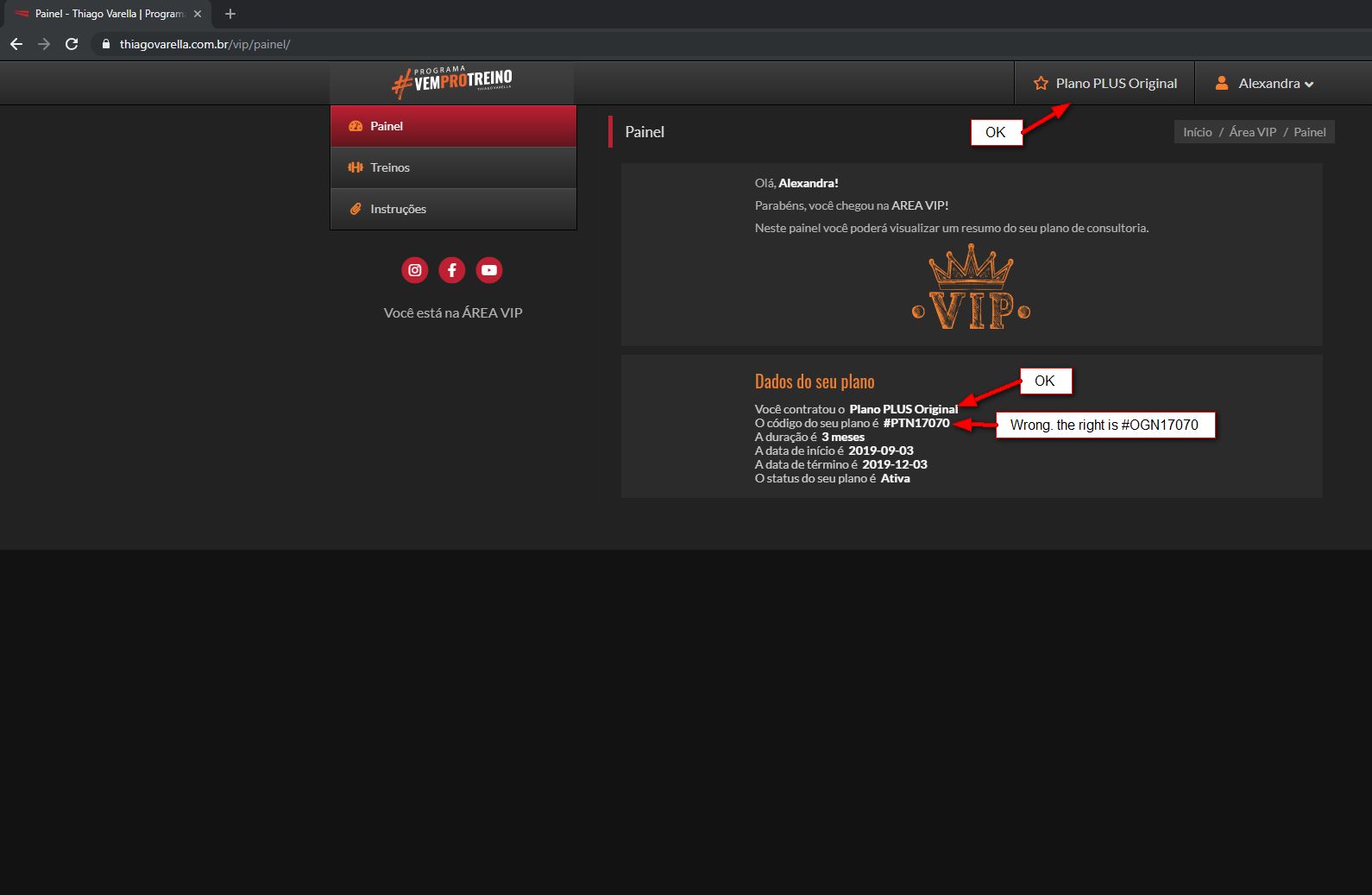Open the Facebook social icon
This screenshot has width=1372, height=895.
pos(452,270)
